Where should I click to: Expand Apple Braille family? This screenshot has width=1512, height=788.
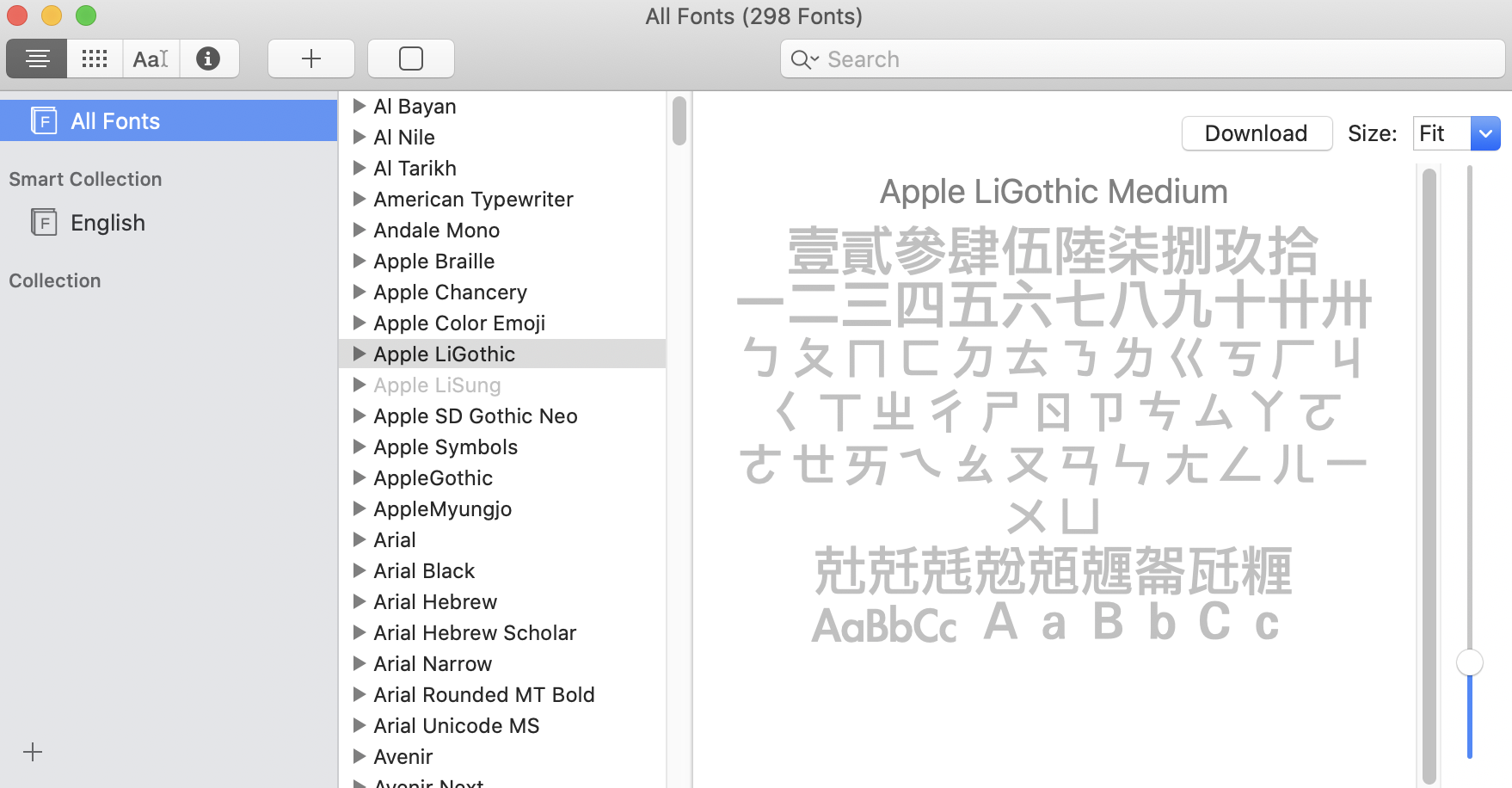[x=360, y=261]
